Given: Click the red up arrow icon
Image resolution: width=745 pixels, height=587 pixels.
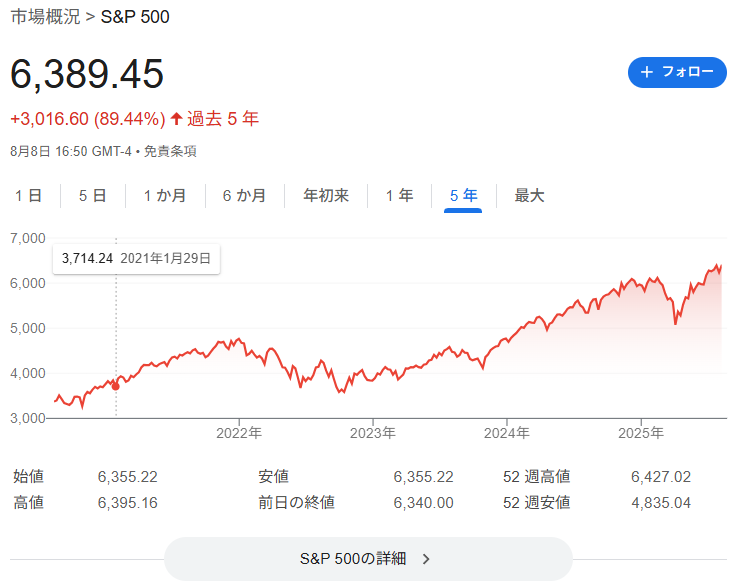Looking at the screenshot, I should (x=176, y=118).
